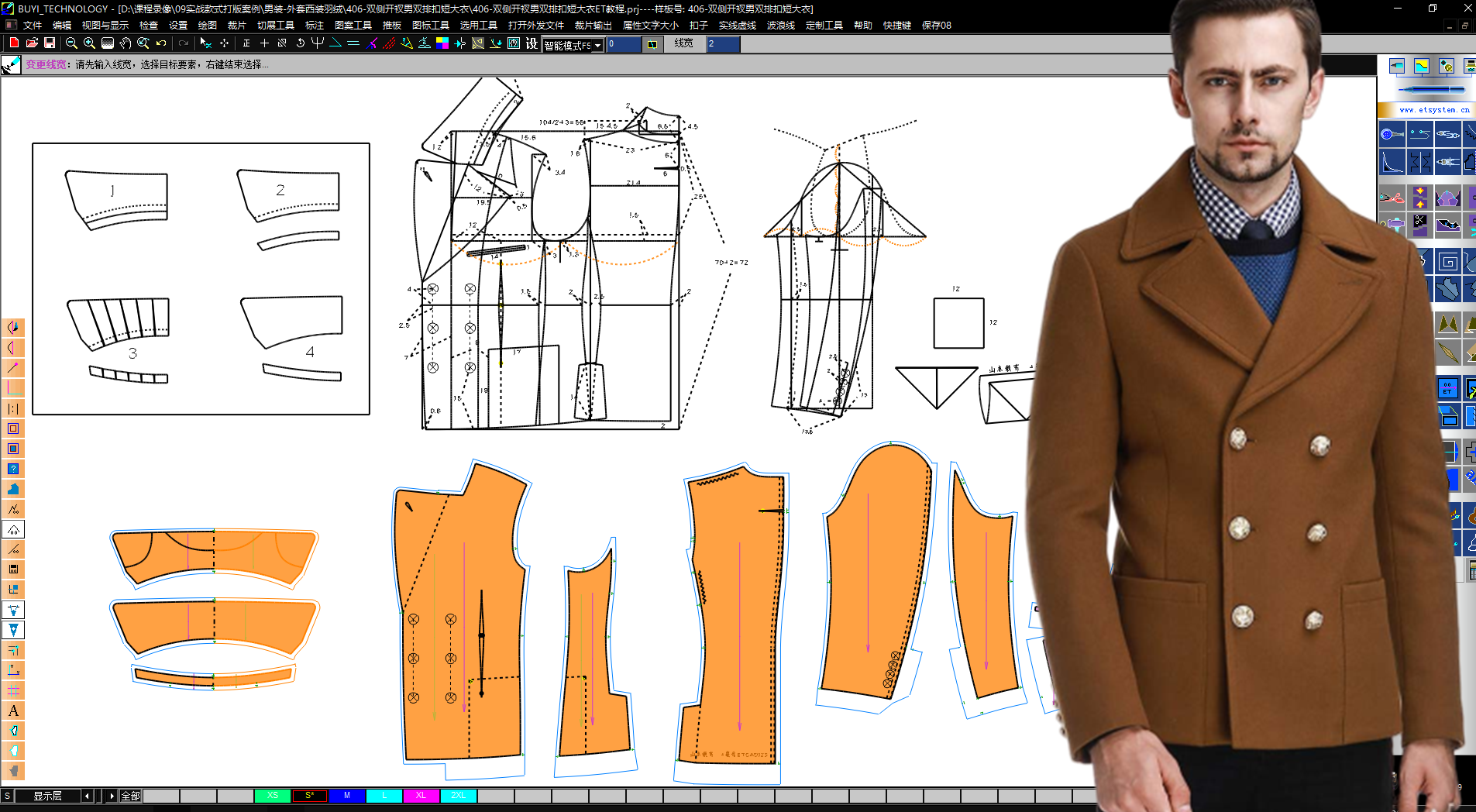The height and width of the screenshot is (812, 1476).
Task: Click the parallel lines tool icon
Action: coord(353,43)
